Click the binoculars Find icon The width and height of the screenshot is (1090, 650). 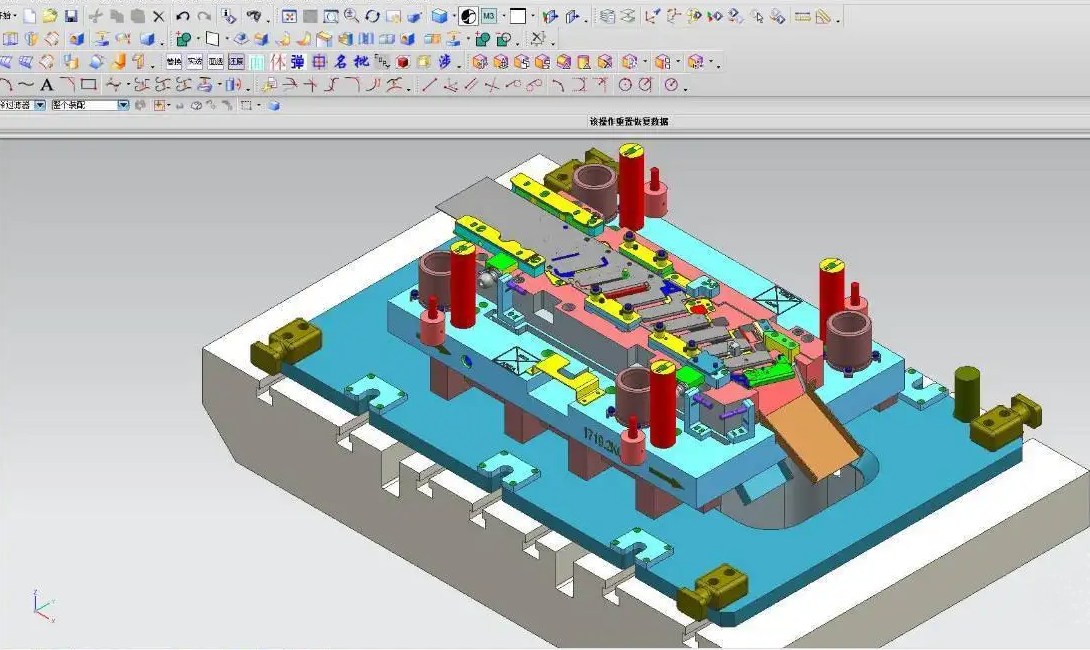pos(255,16)
